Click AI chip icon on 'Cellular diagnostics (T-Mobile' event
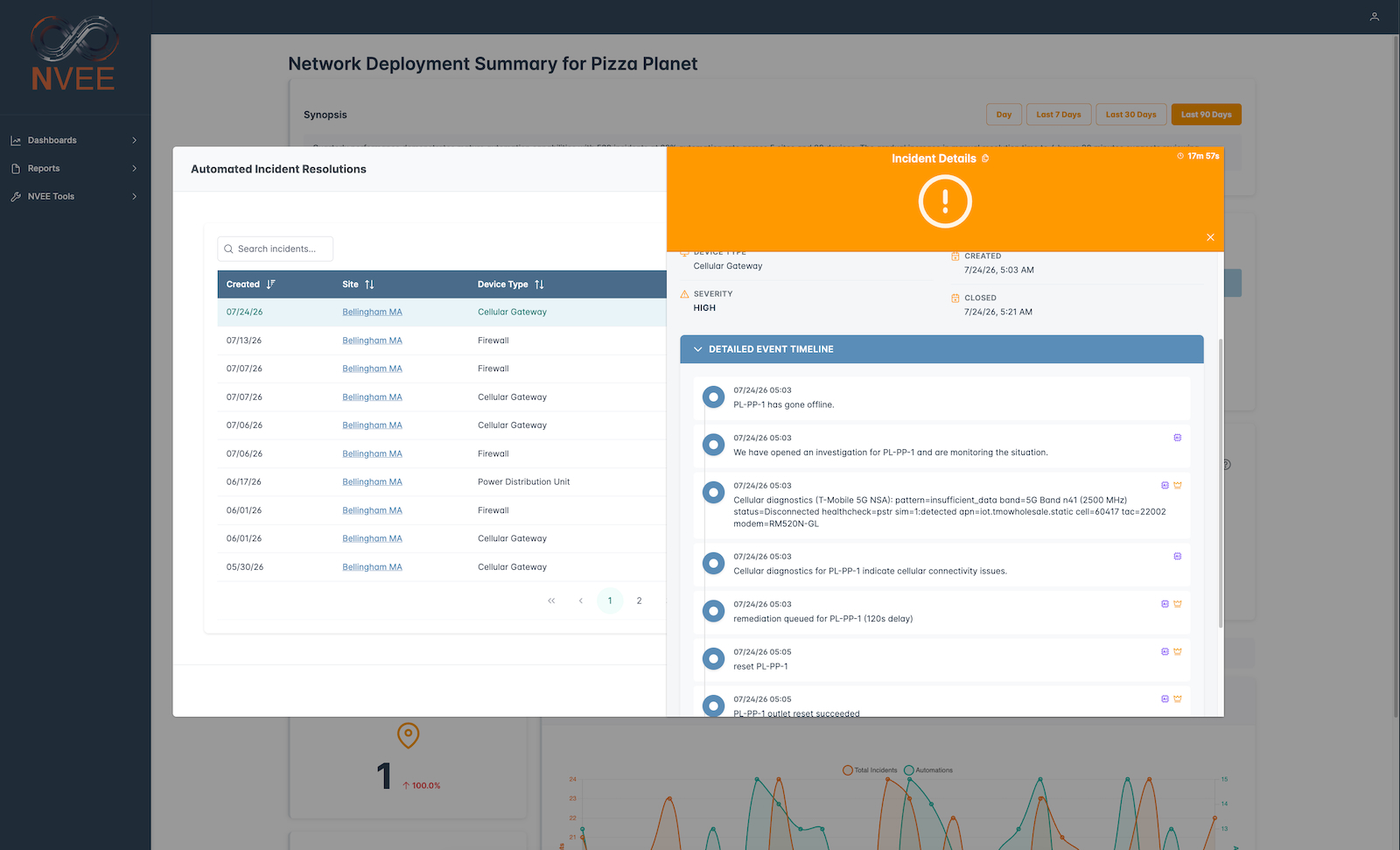1400x850 pixels. point(1165,485)
